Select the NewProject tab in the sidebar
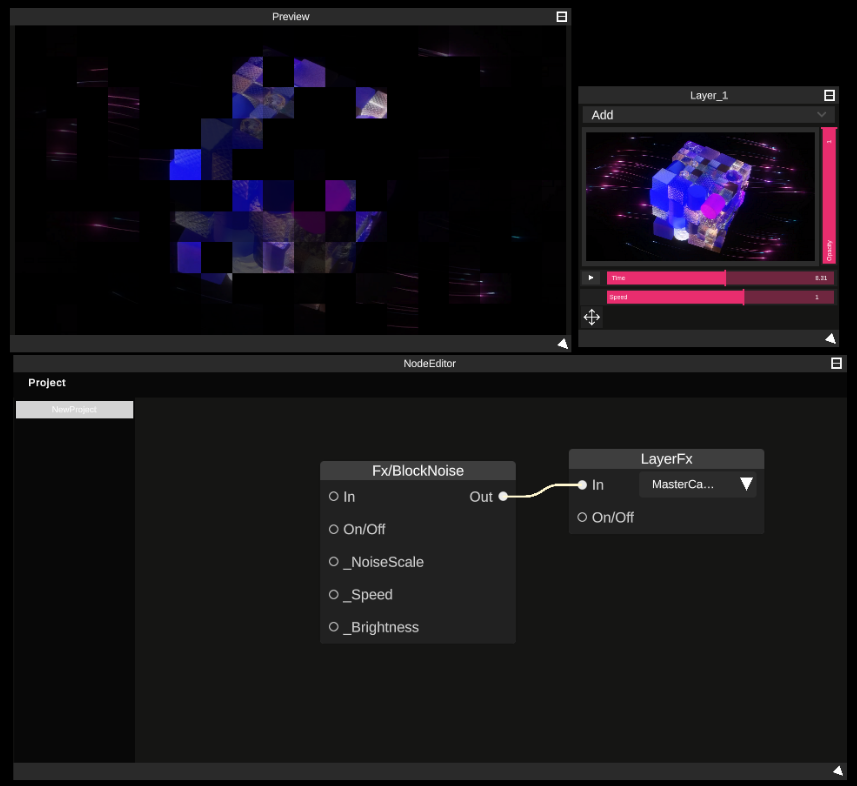This screenshot has width=857, height=786. point(74,409)
